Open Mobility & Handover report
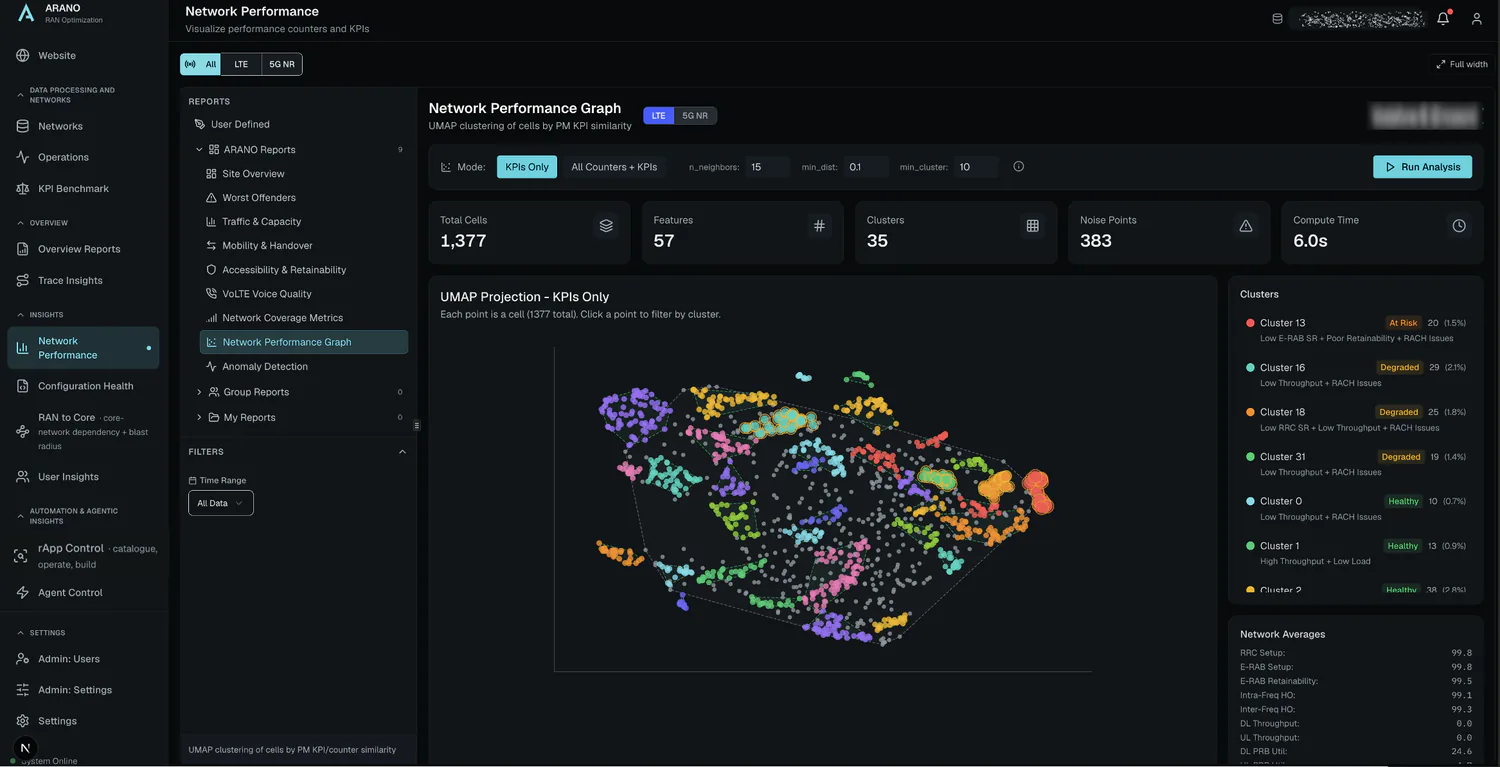The height and width of the screenshot is (767, 1500). (304, 246)
